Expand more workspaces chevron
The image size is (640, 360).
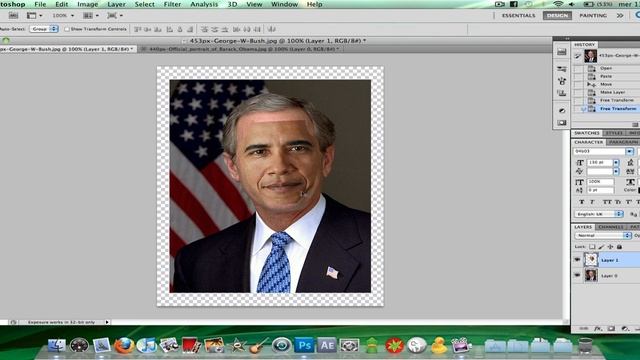(x=620, y=16)
